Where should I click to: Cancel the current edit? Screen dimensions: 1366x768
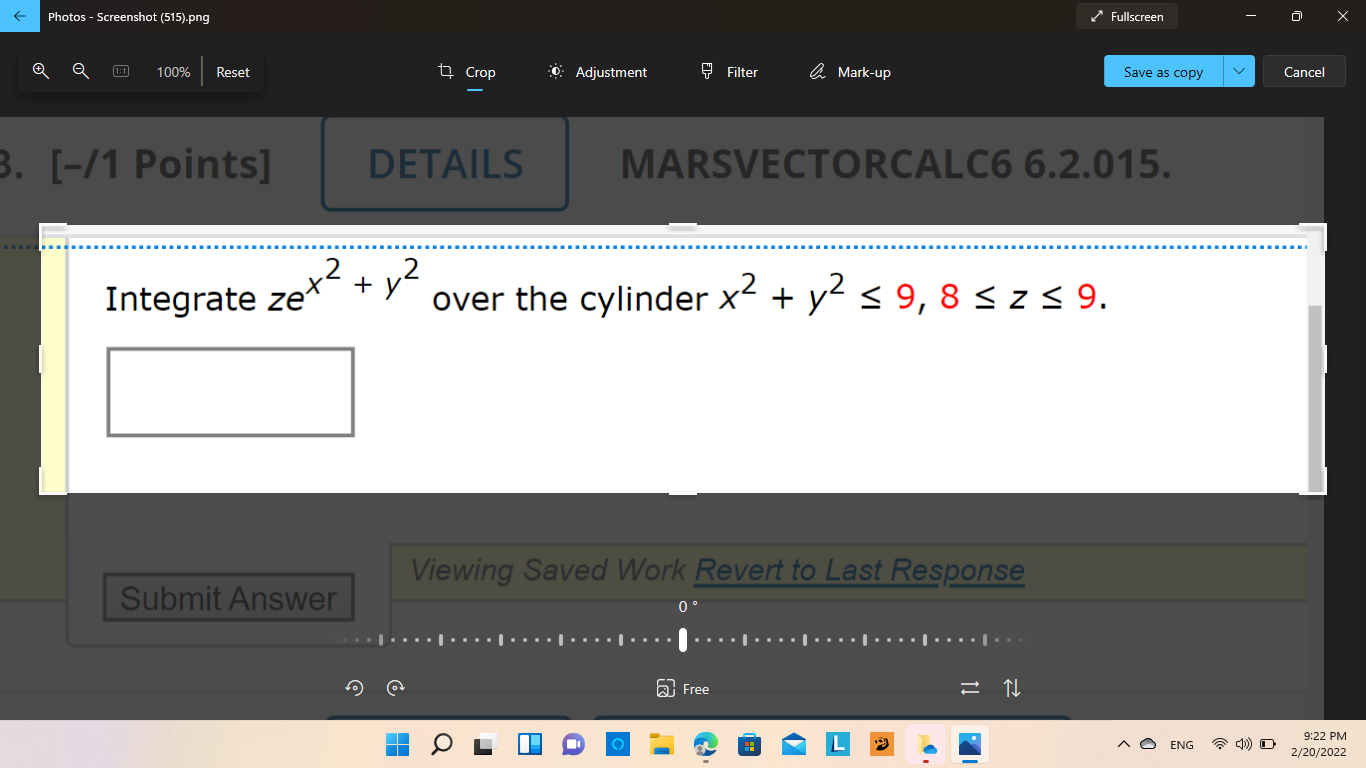pyautogui.click(x=1304, y=71)
